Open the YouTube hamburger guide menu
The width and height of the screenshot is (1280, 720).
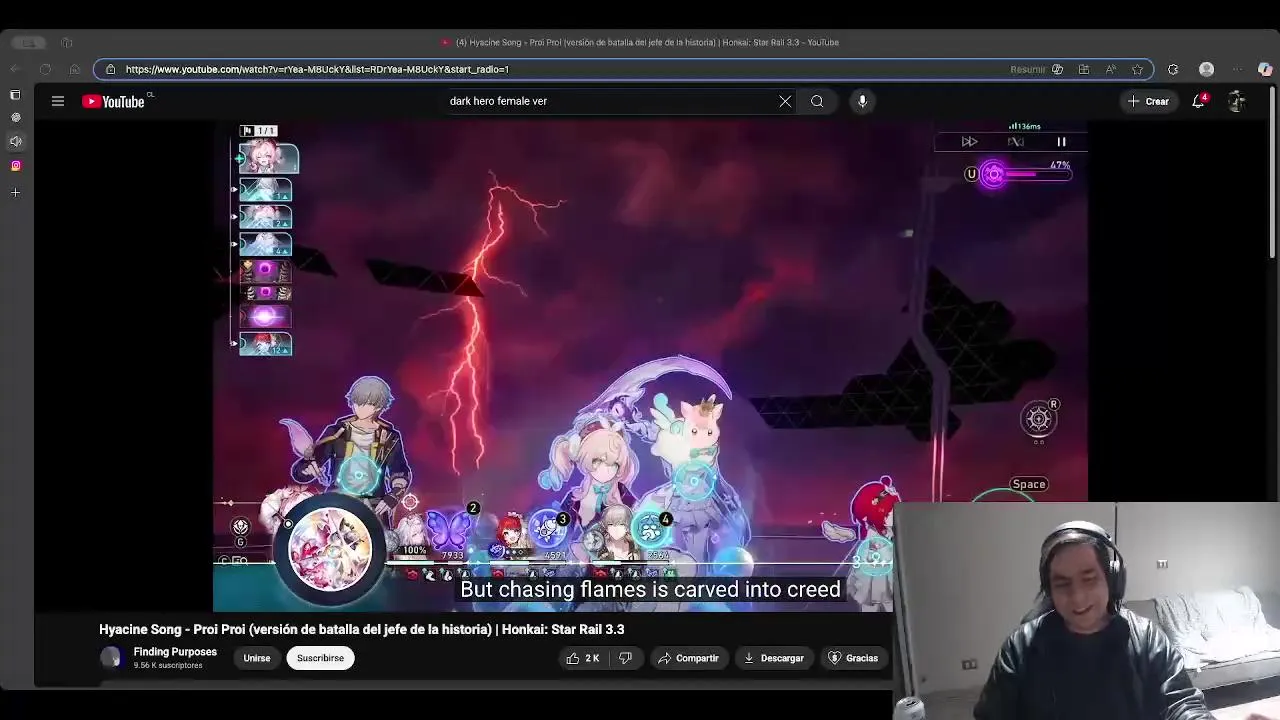point(58,101)
